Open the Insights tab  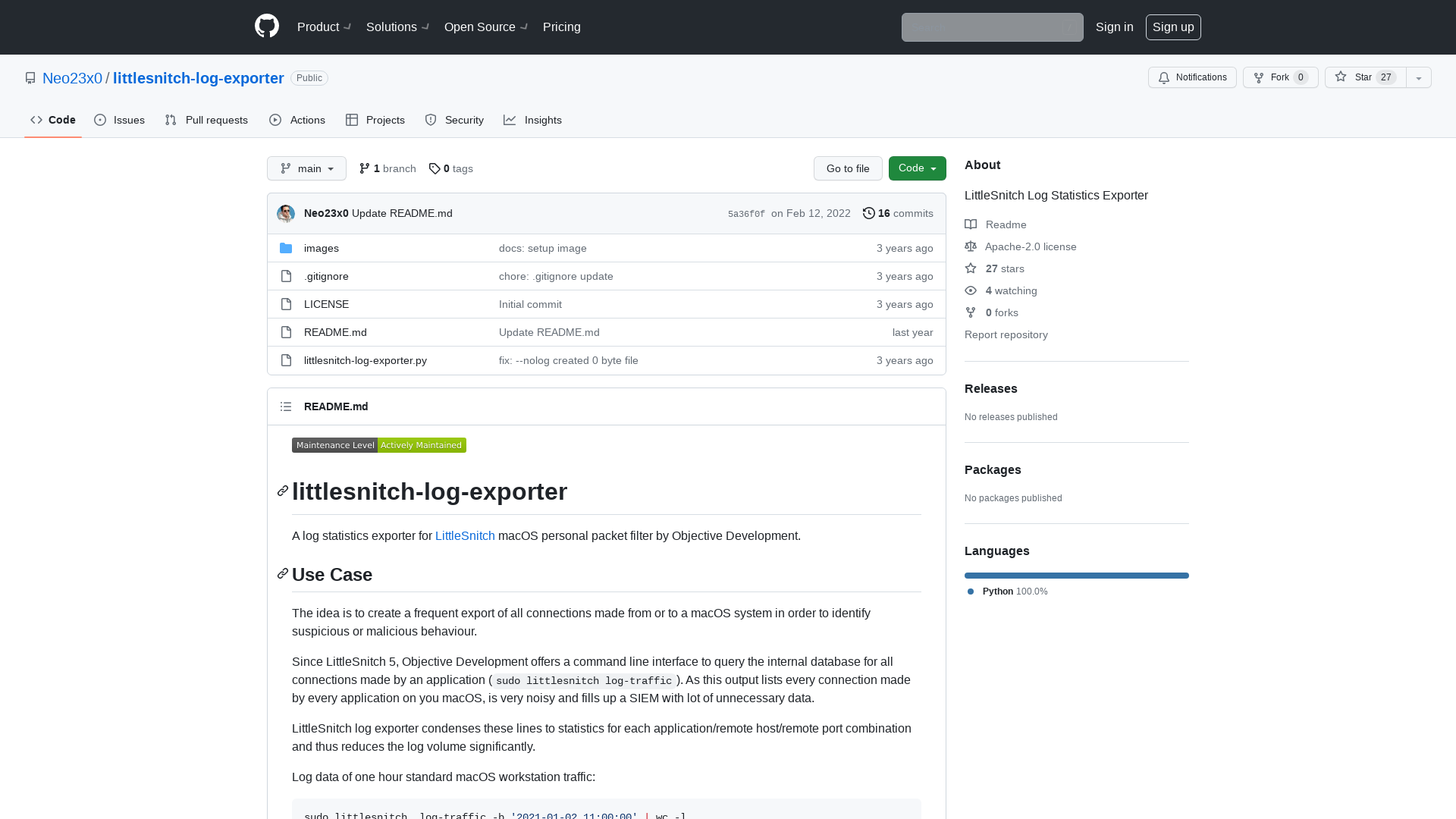point(532,120)
